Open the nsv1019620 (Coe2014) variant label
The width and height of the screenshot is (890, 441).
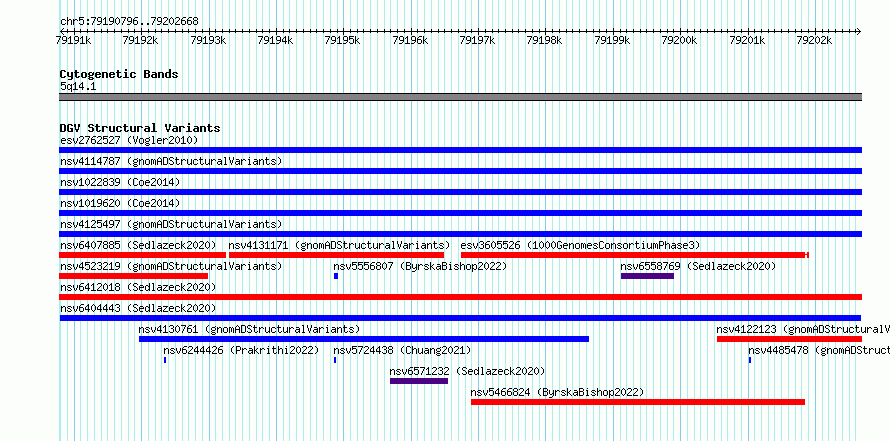point(120,203)
